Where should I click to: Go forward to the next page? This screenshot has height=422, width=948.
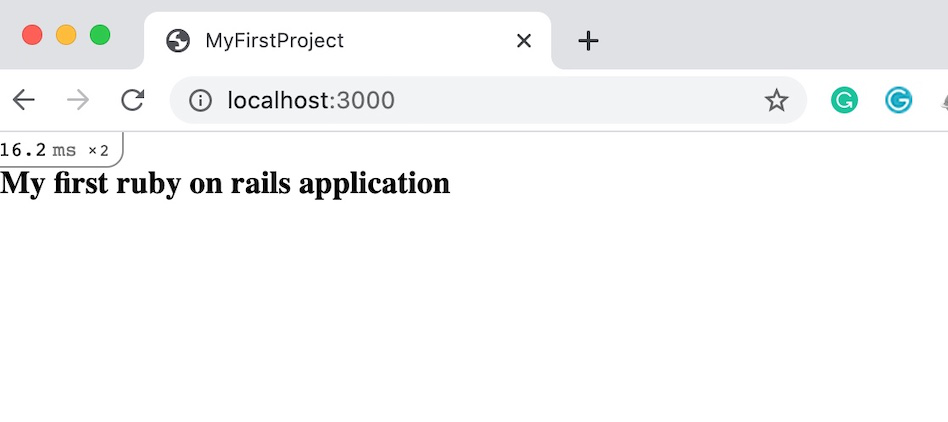[78, 100]
